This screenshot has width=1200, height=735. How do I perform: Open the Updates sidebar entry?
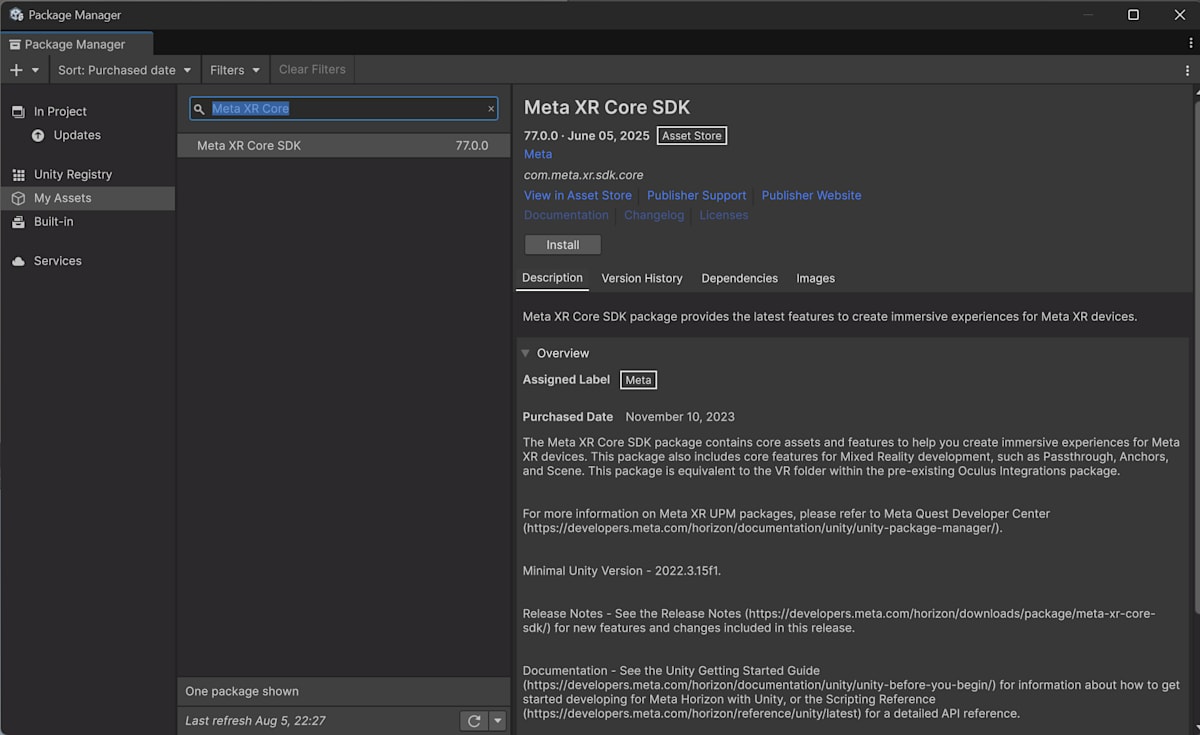point(87,135)
